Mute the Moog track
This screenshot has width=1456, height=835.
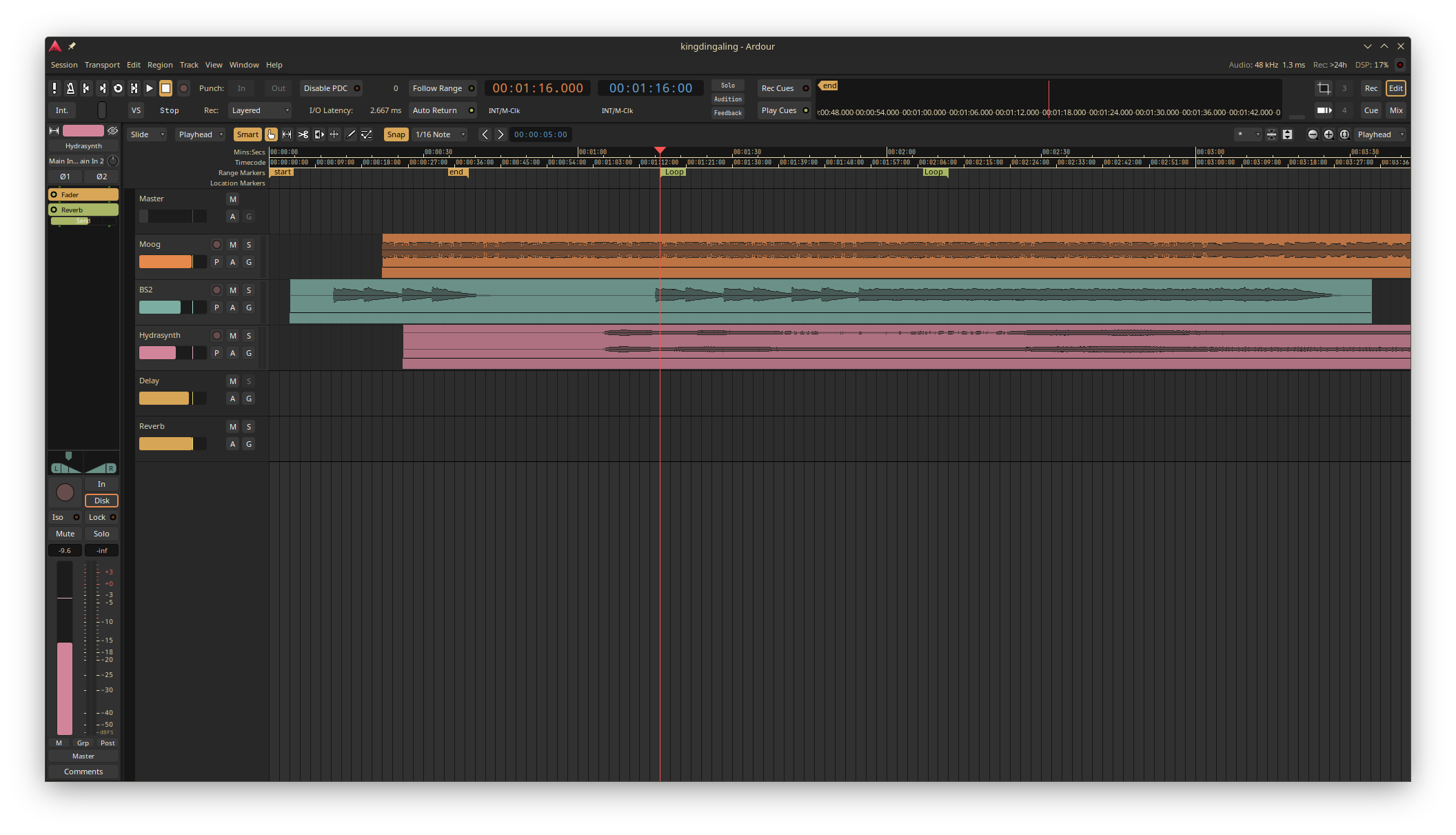tap(233, 245)
